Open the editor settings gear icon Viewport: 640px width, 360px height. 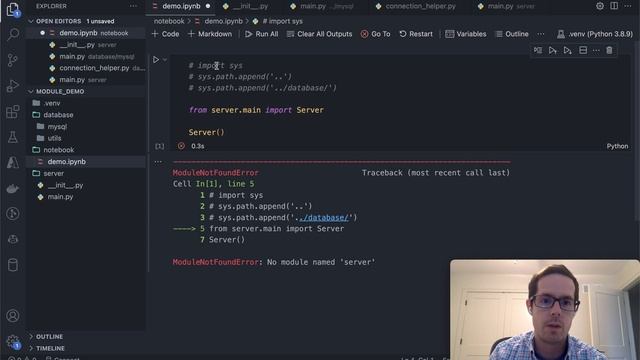(x=600, y=6)
